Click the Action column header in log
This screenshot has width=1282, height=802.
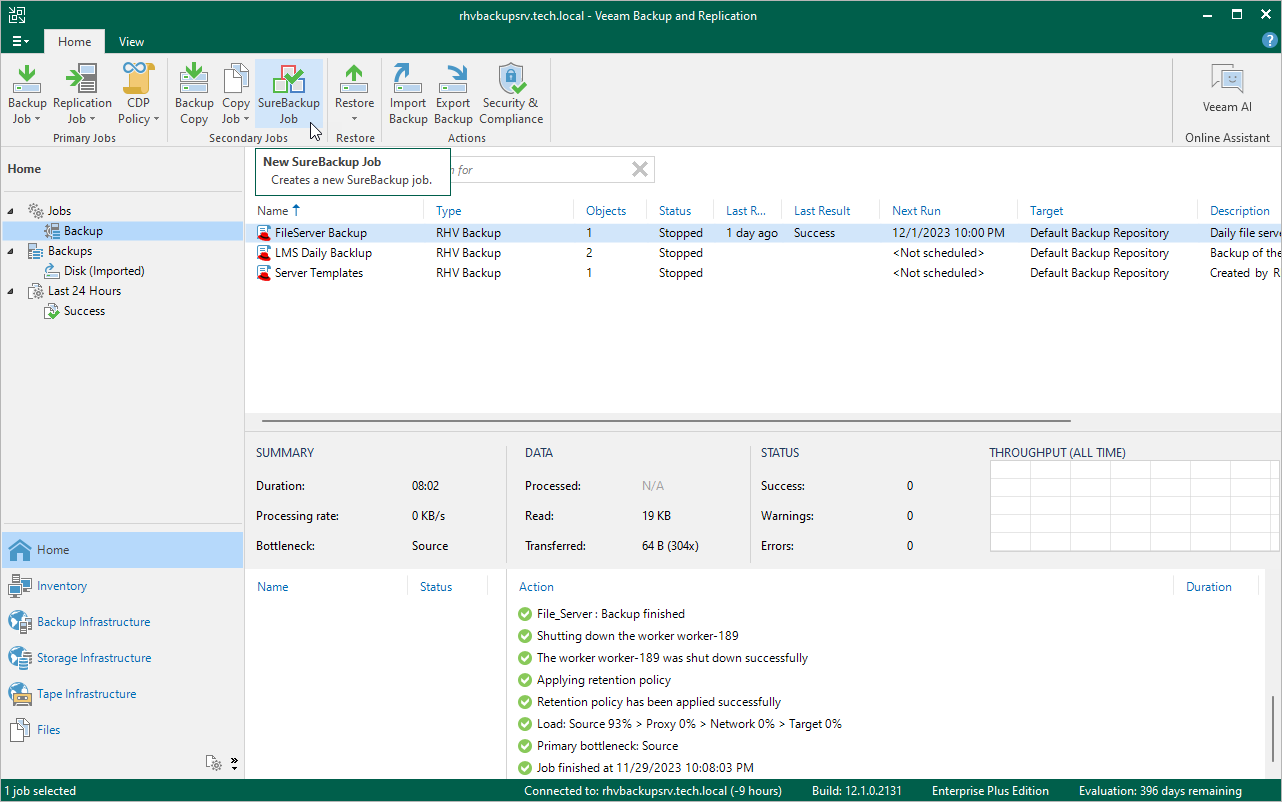pos(536,587)
